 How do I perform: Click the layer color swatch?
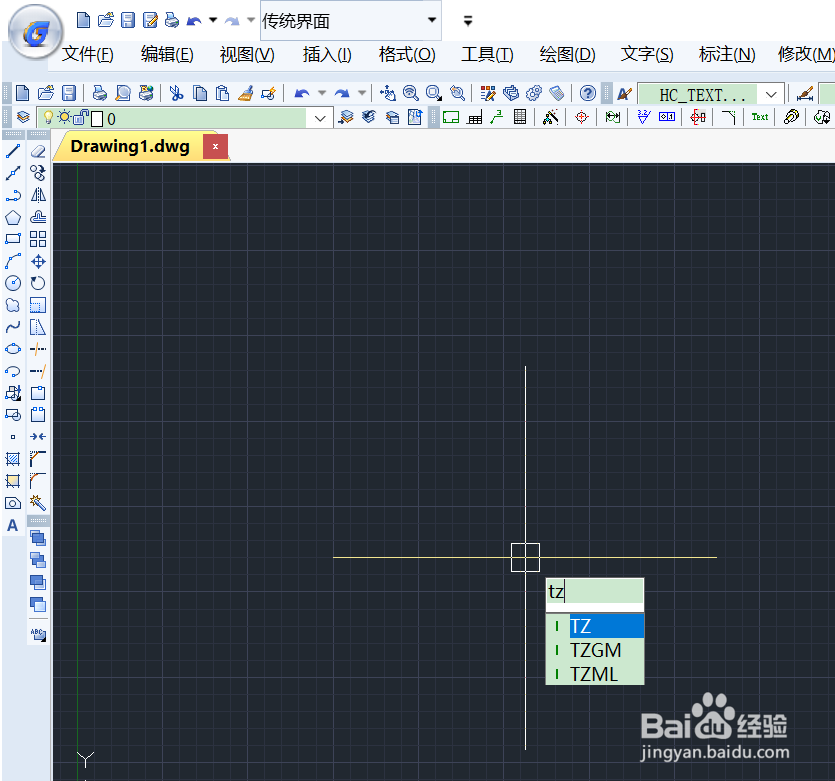coord(95,117)
